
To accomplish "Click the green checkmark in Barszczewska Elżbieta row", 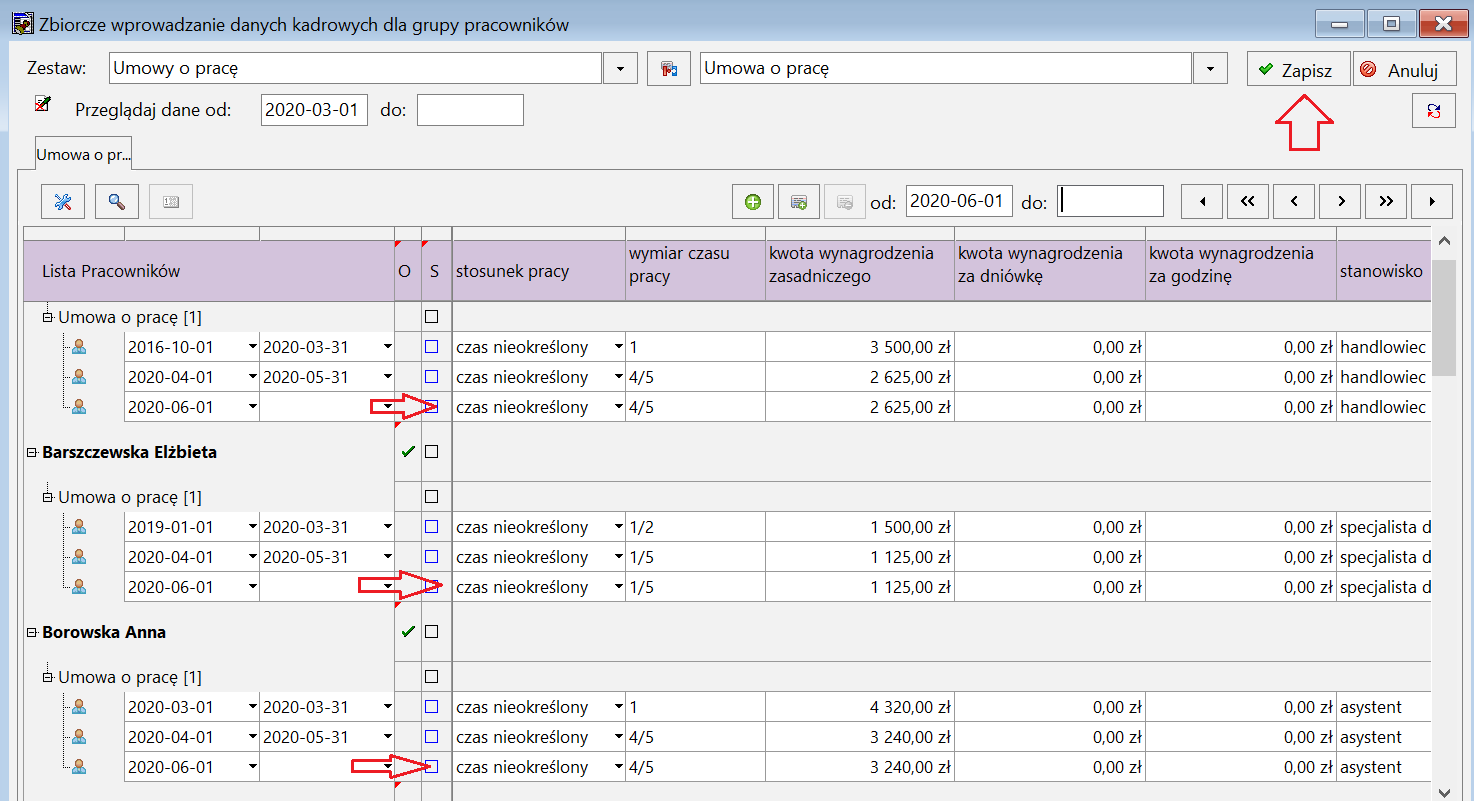I will pos(407,452).
